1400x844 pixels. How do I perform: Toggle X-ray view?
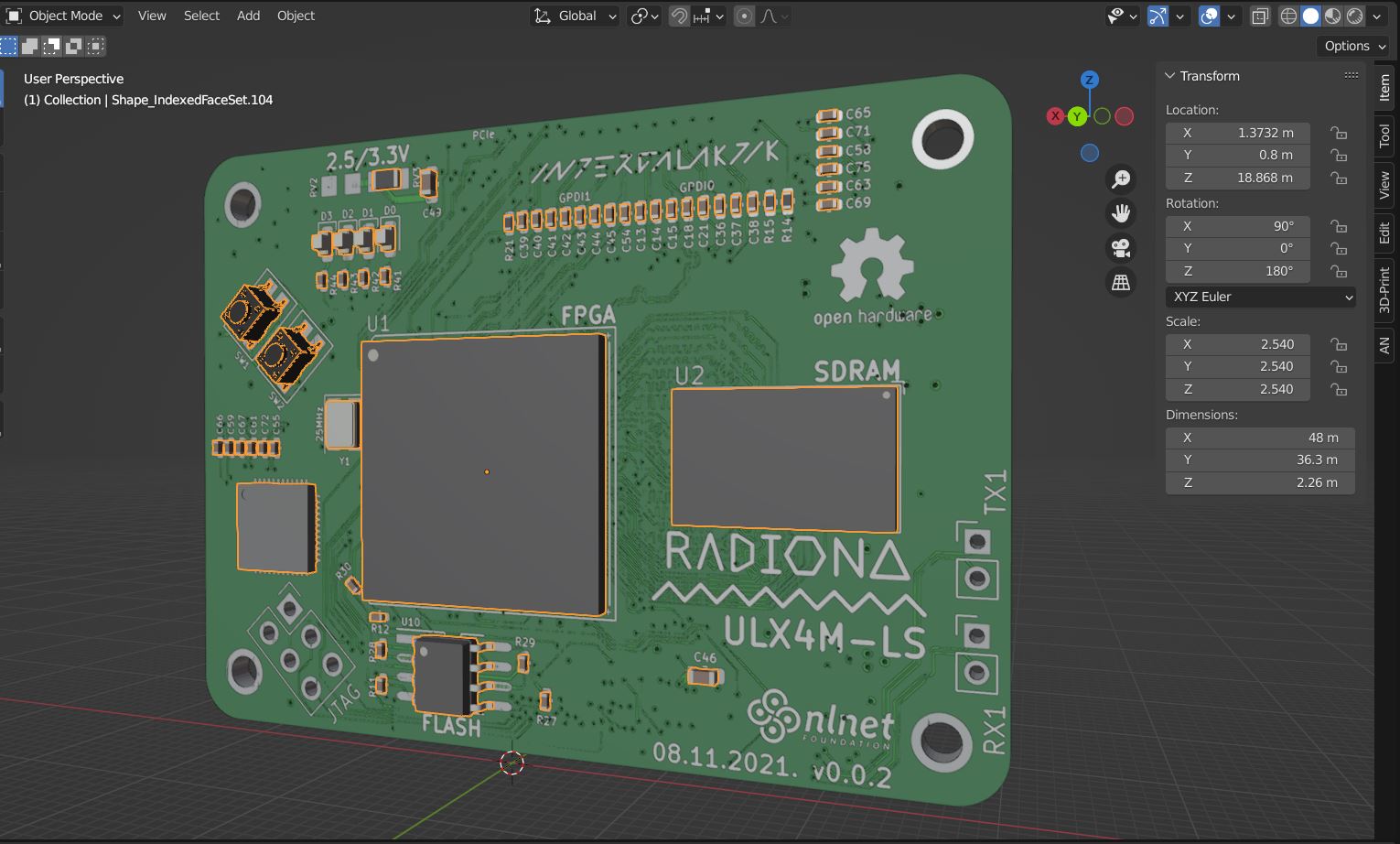1260,16
